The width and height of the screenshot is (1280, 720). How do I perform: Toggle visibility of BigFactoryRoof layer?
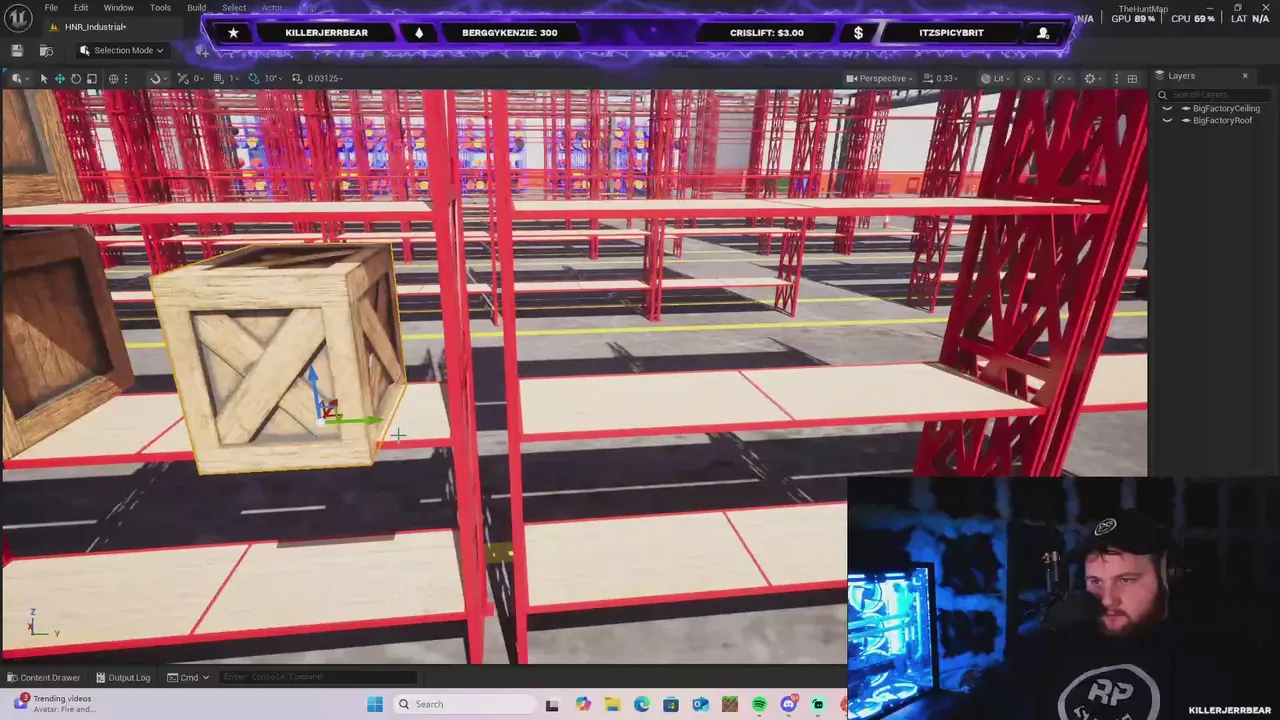(x=1167, y=120)
